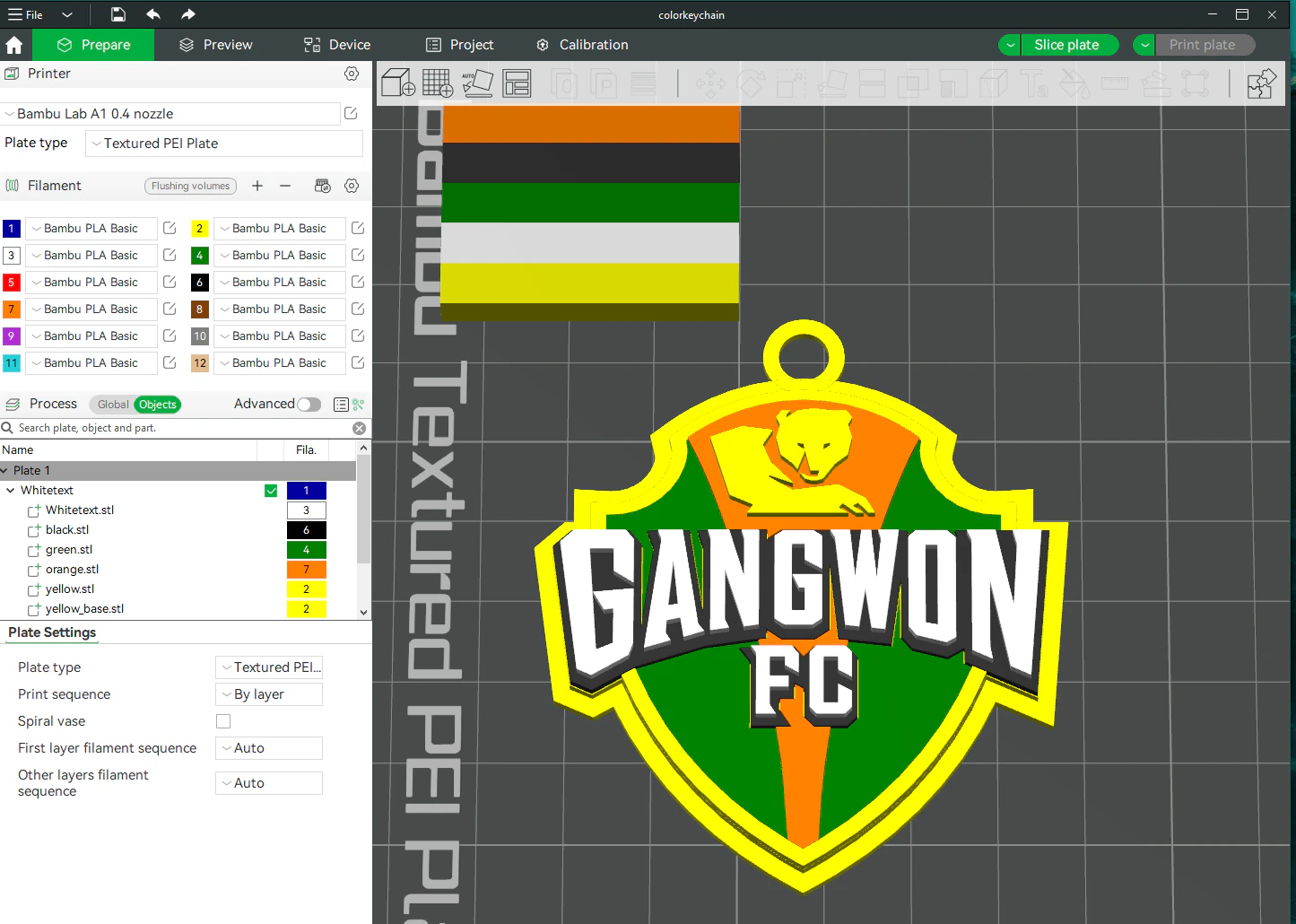Viewport: 1296px width, 924px height.
Task: Switch to the Preview tab
Action: tap(215, 45)
